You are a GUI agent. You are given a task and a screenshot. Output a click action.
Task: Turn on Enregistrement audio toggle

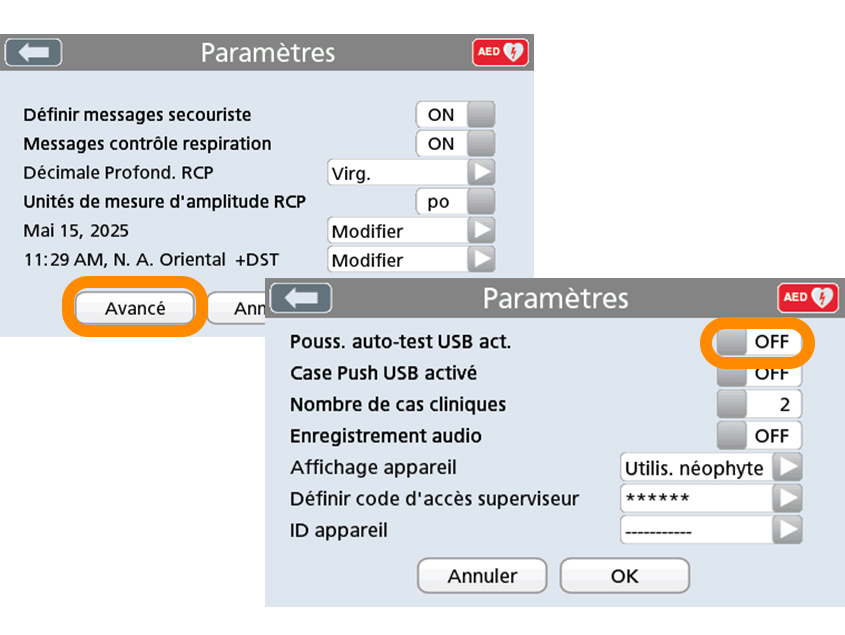[x=760, y=436]
